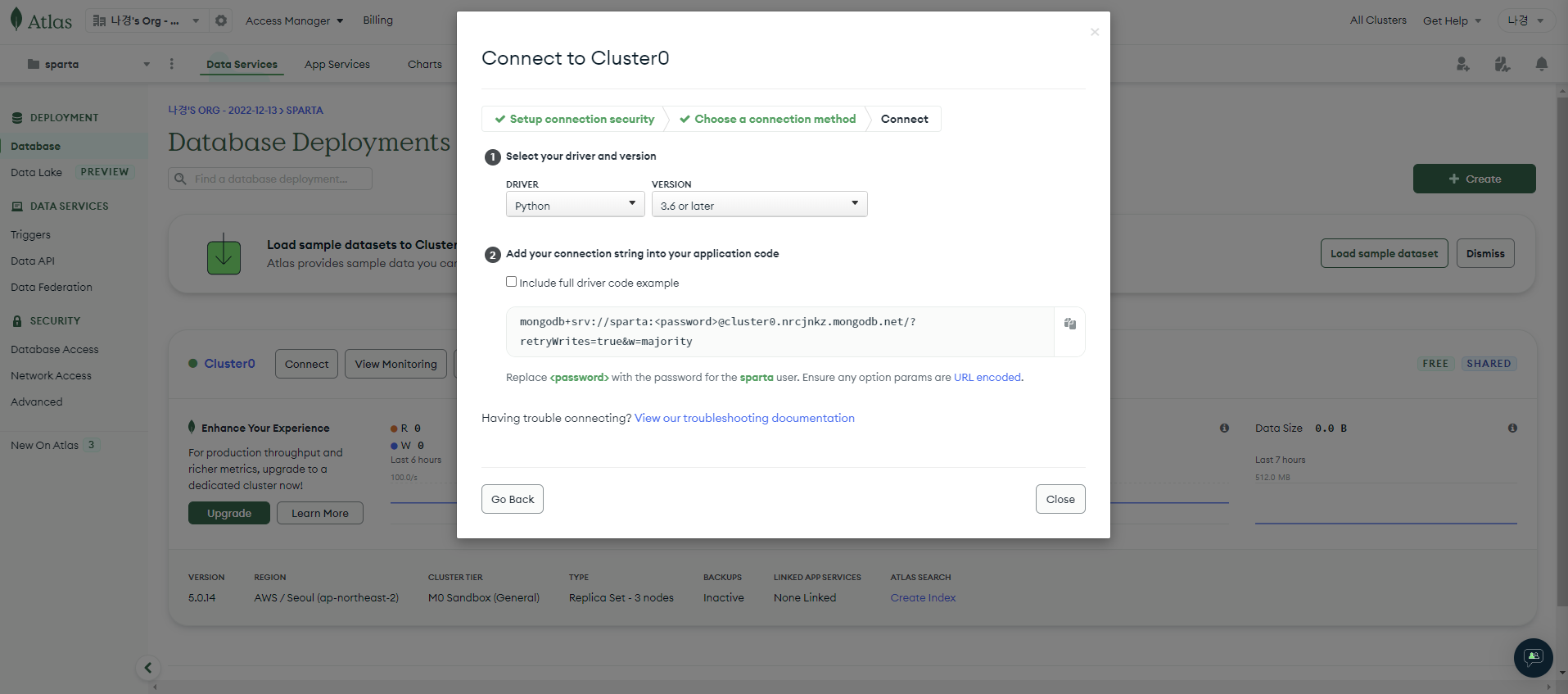Open the version 3.6 or later dropdown
Image resolution: width=1568 pixels, height=694 pixels.
point(759,205)
